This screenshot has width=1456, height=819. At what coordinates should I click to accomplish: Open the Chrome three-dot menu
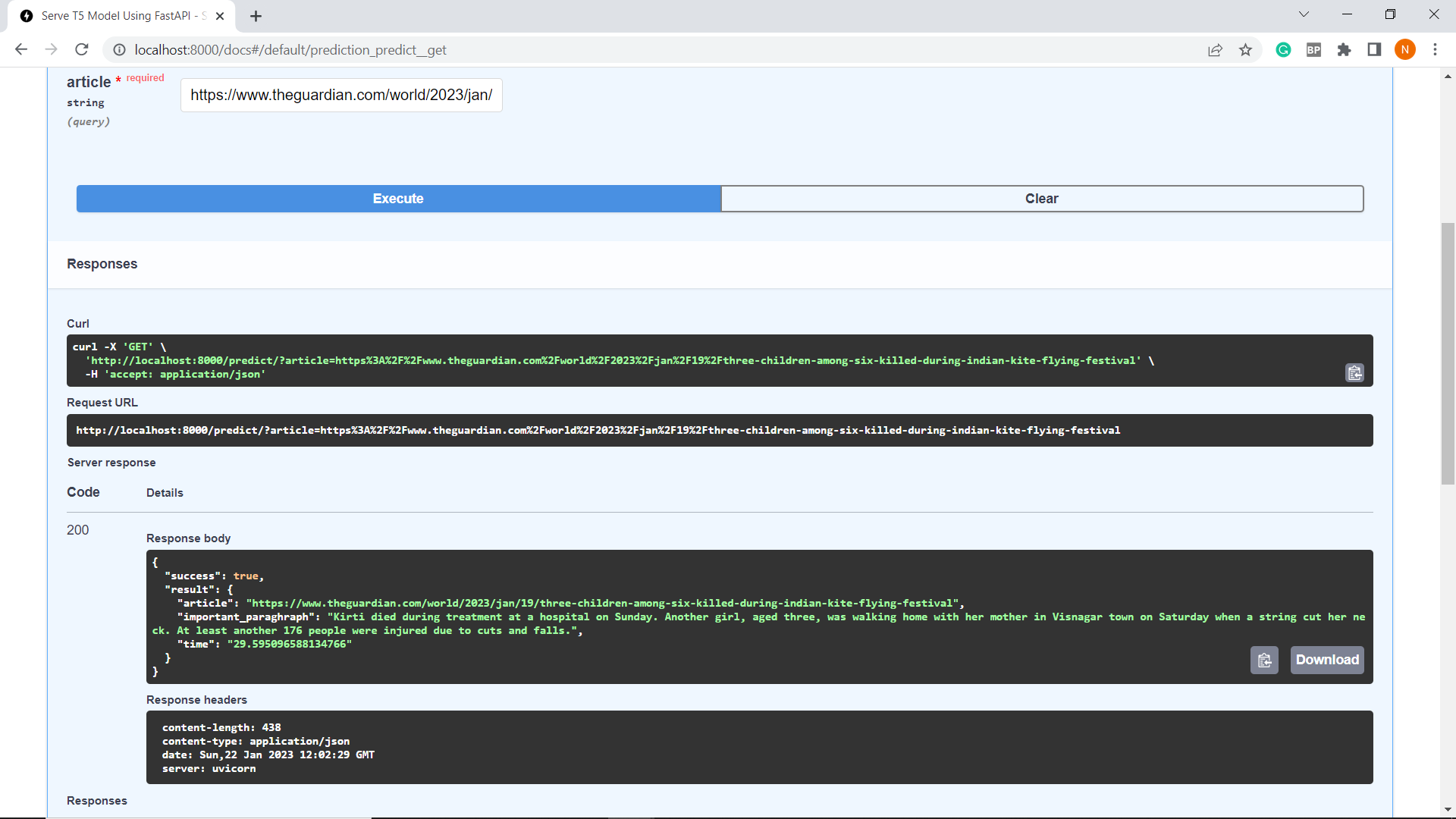[x=1435, y=50]
